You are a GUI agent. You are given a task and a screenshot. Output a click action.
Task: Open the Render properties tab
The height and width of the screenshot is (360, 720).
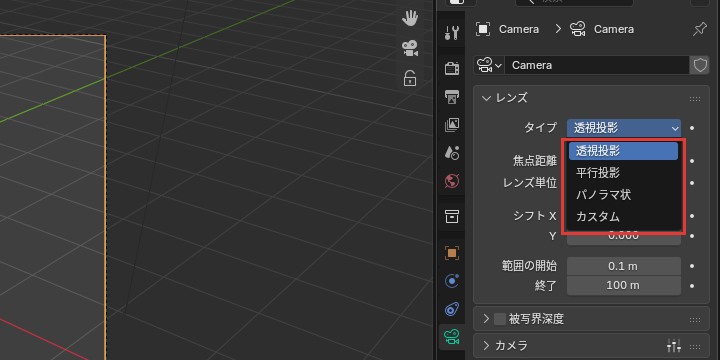(x=452, y=69)
